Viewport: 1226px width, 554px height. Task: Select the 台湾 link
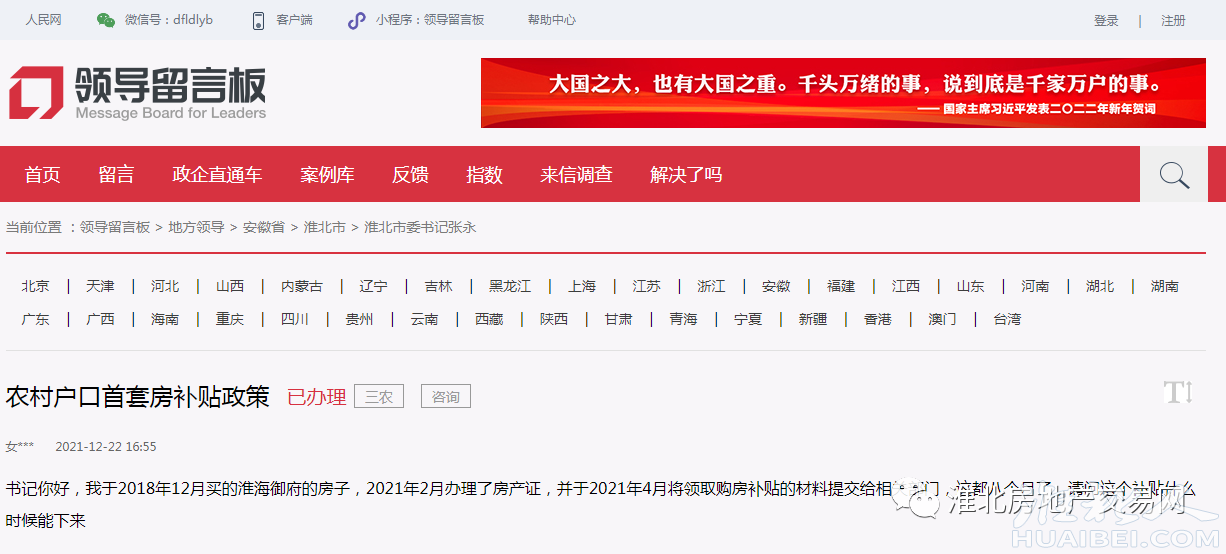tap(1007, 319)
